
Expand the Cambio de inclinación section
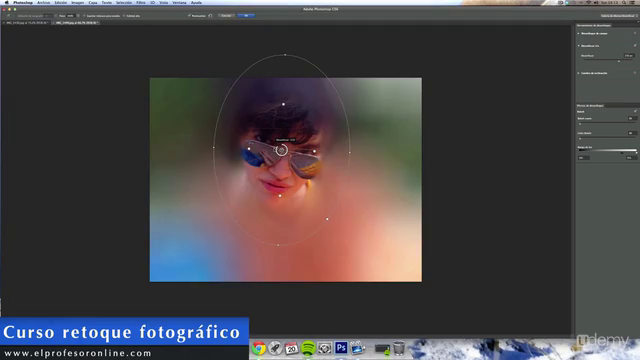[578, 73]
